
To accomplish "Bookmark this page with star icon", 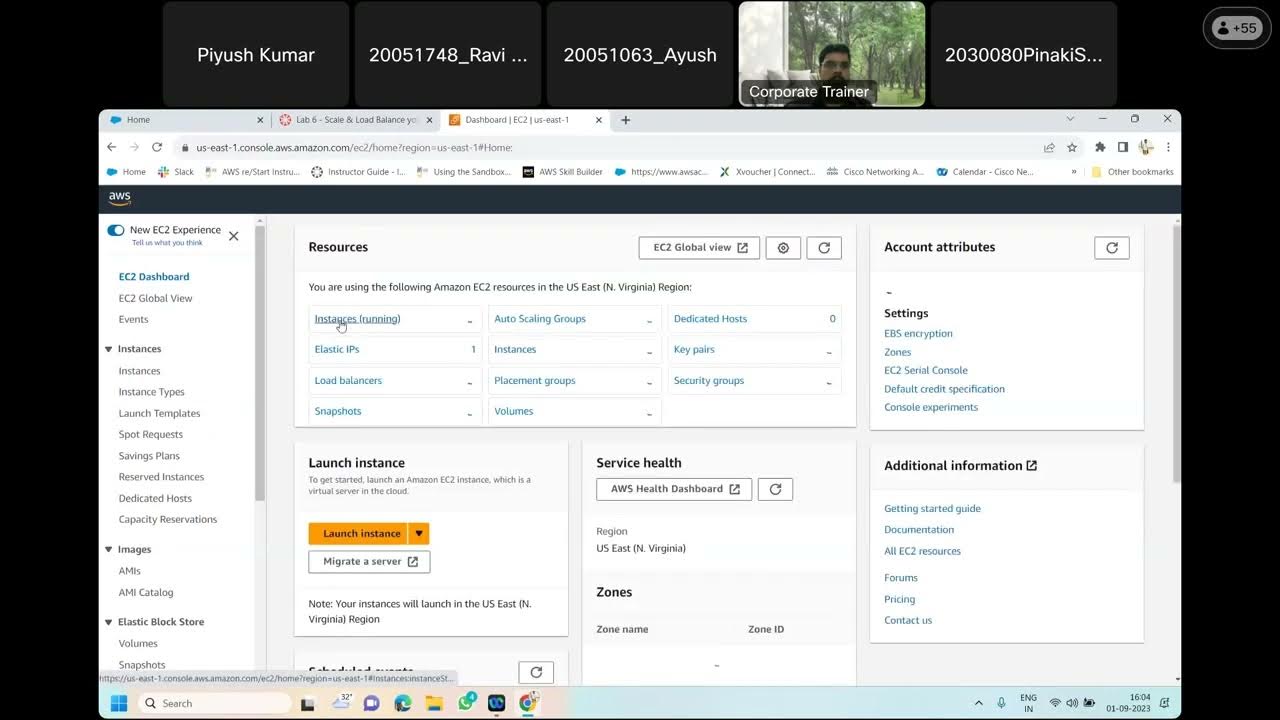I will [1072, 147].
